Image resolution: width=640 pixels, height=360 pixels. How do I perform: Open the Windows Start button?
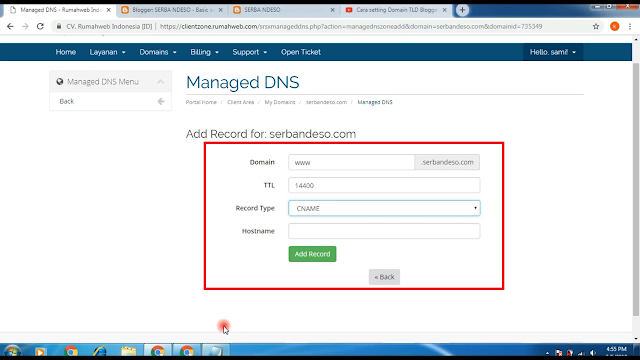[11, 351]
